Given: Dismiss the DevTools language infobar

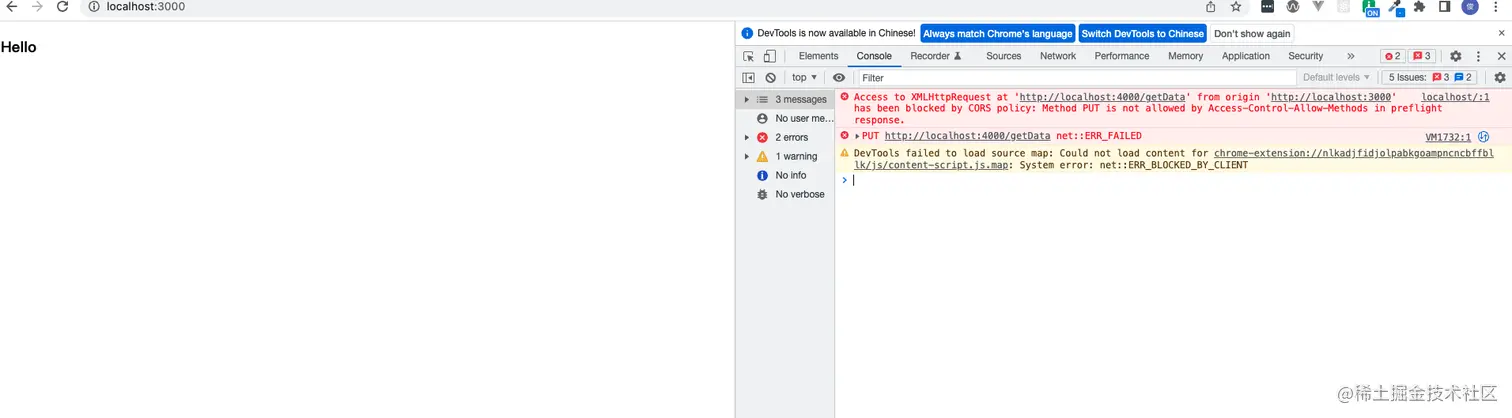Looking at the screenshot, I should point(1501,33).
